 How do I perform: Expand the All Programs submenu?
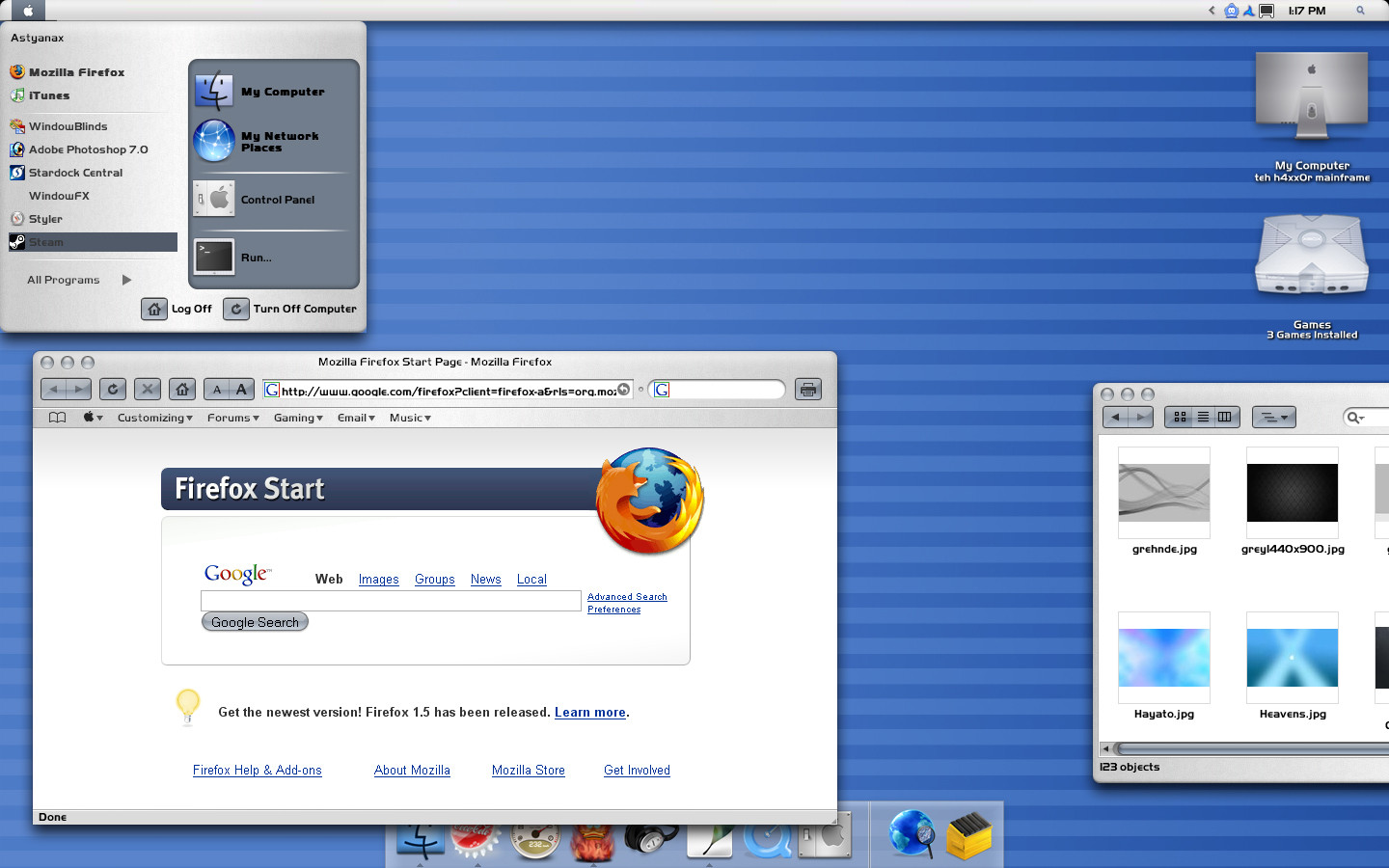coord(79,280)
